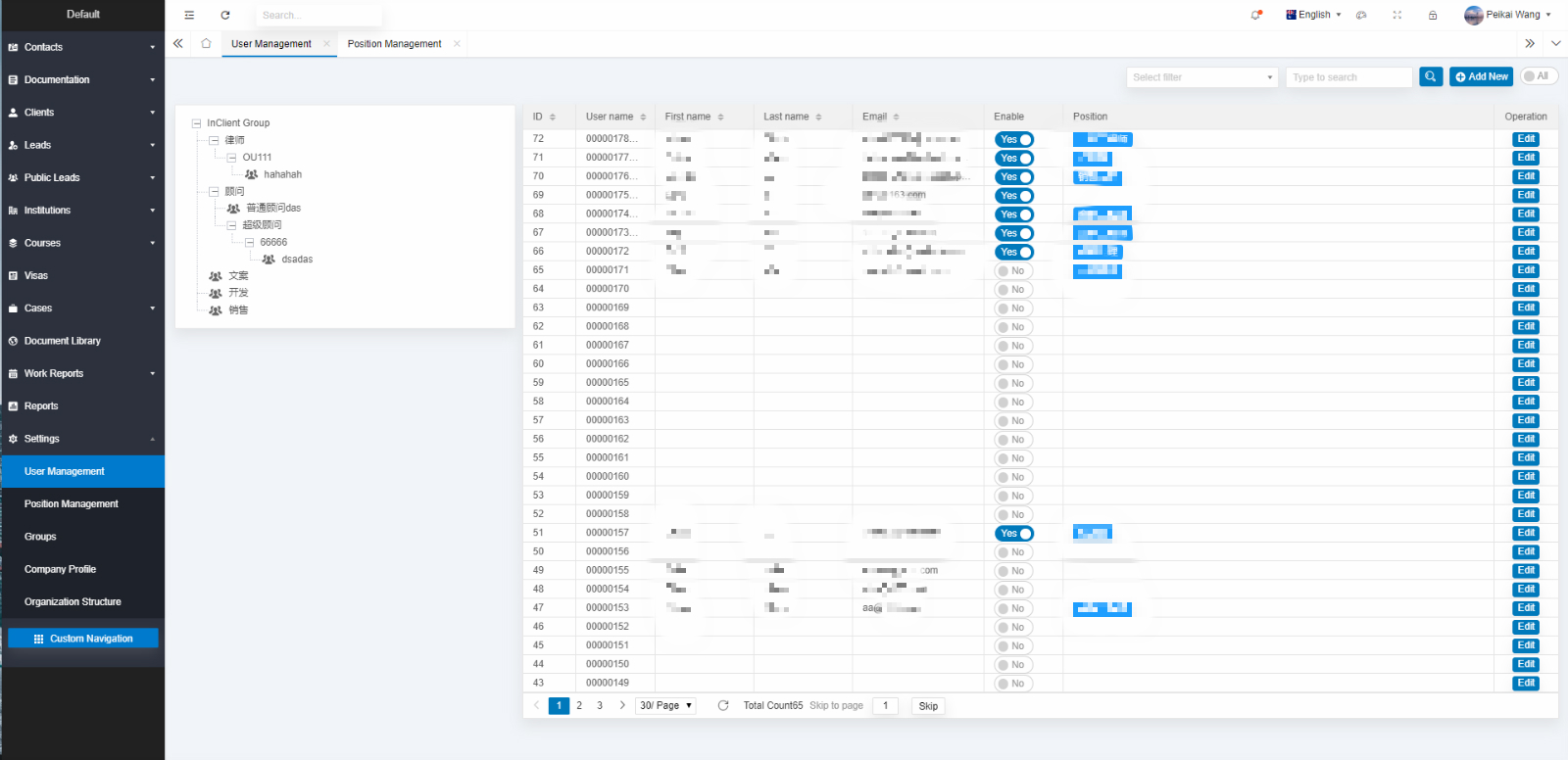Click the Peikai Wang avatar
The image size is (1568, 760).
pyautogui.click(x=1473, y=15)
